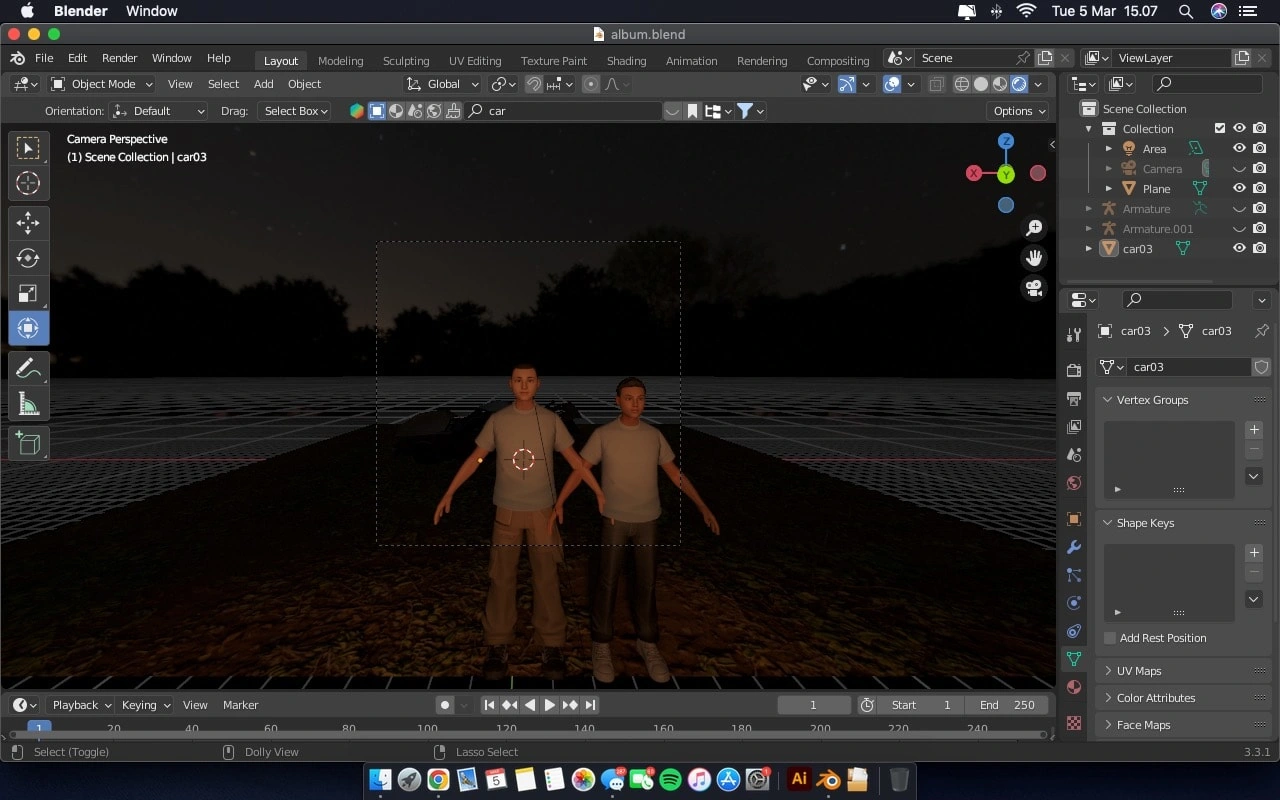Toggle visibility of car03 object
The image size is (1280, 800).
click(1239, 248)
